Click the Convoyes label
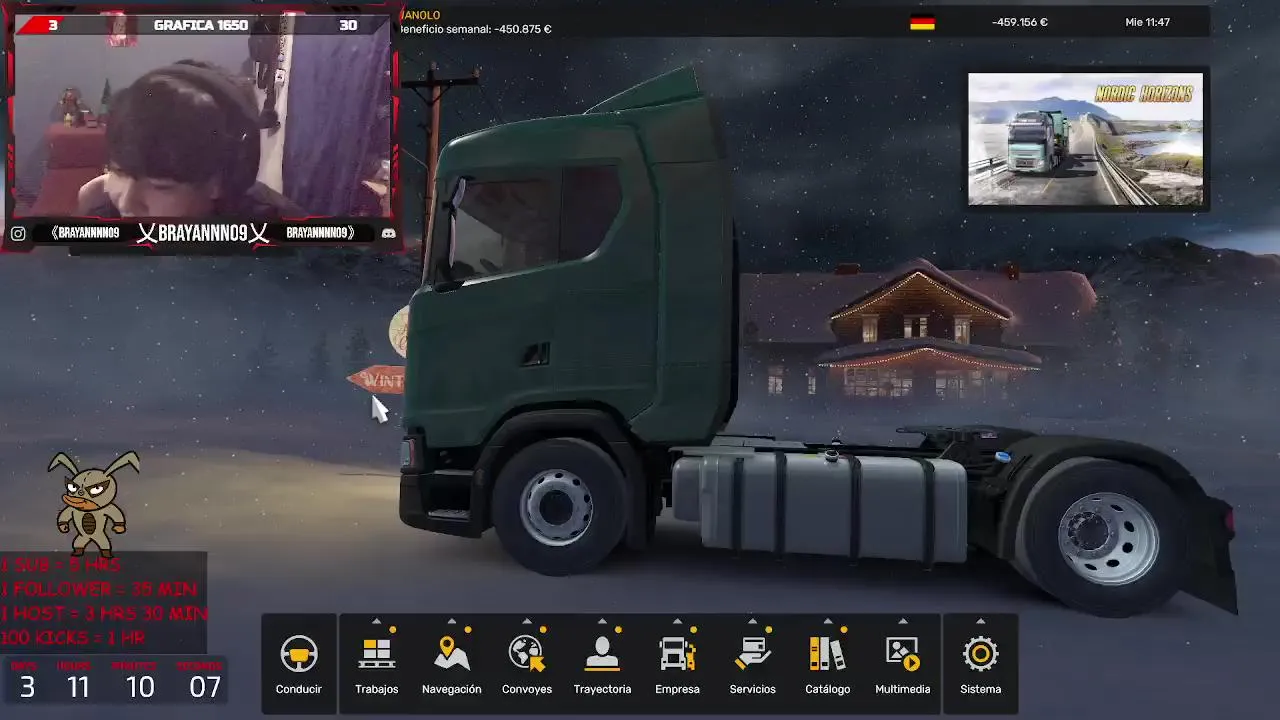 (x=527, y=689)
